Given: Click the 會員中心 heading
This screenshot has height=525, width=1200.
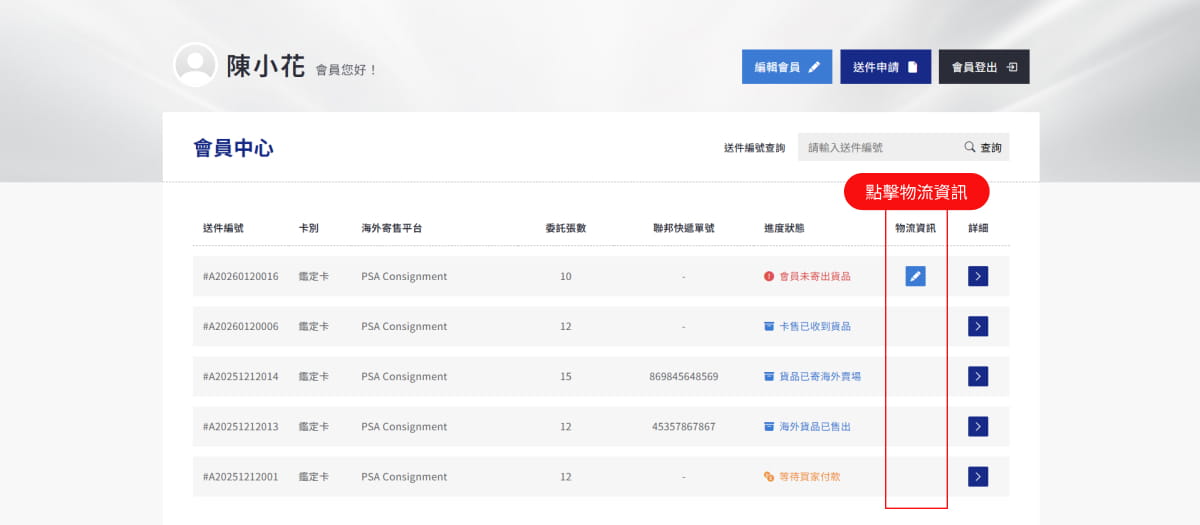Looking at the screenshot, I should pyautogui.click(x=233, y=149).
